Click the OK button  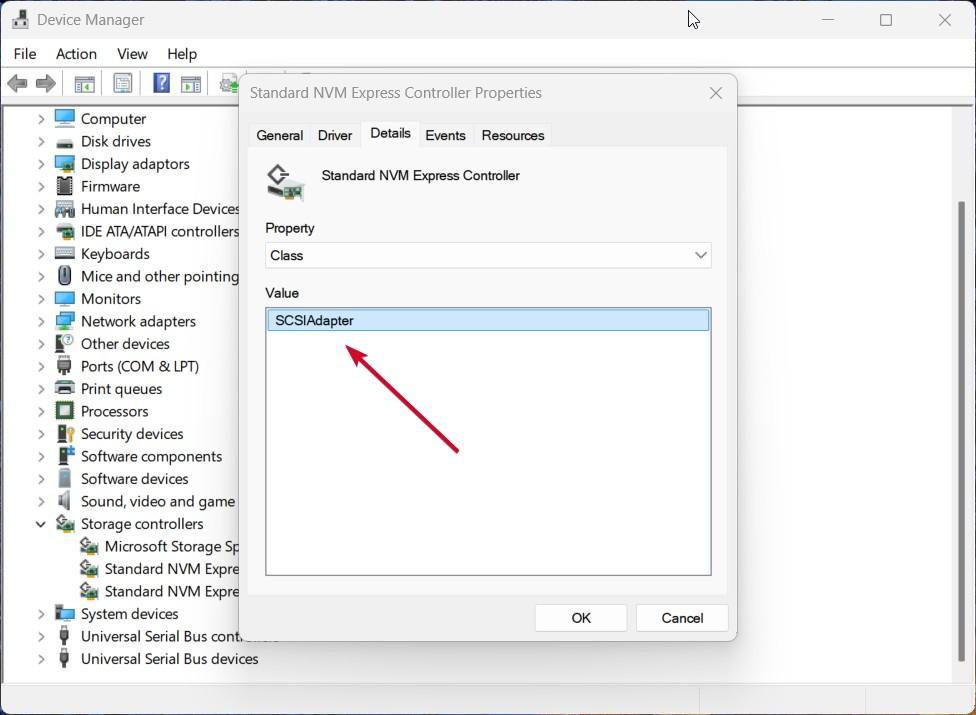(581, 618)
